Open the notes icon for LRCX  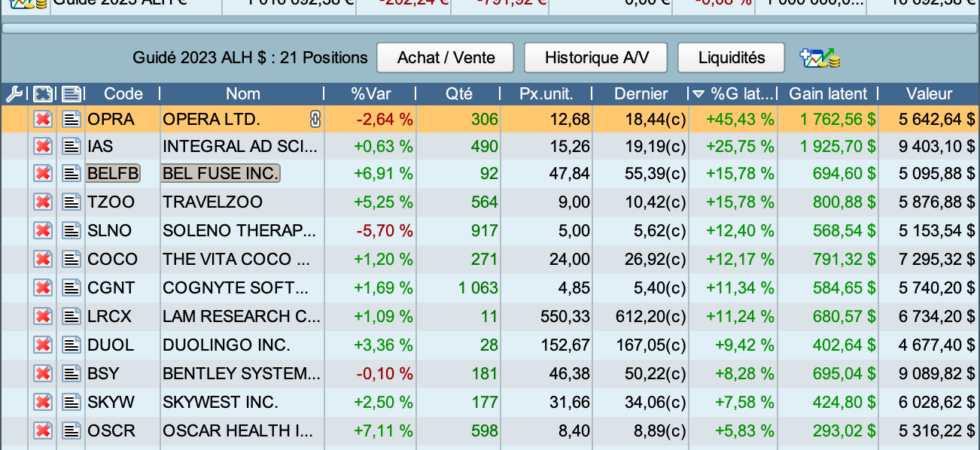point(72,316)
